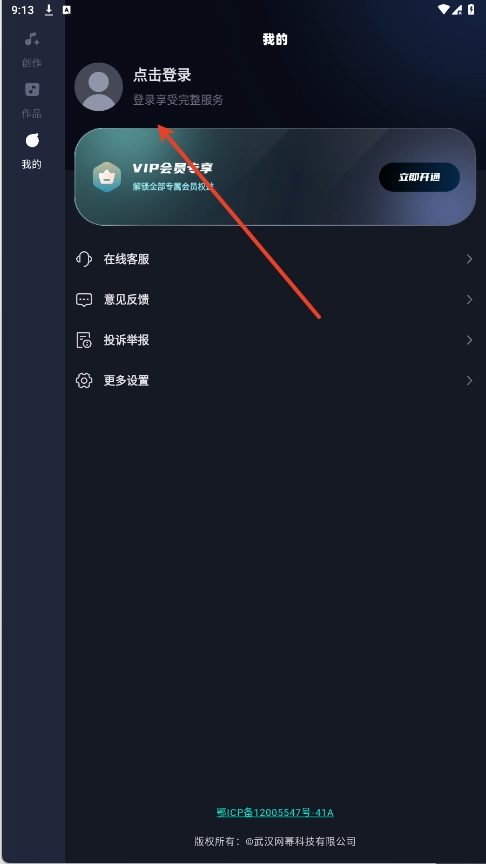
Task: Expand the 意见反馈 row chevron
Action: pyautogui.click(x=469, y=300)
